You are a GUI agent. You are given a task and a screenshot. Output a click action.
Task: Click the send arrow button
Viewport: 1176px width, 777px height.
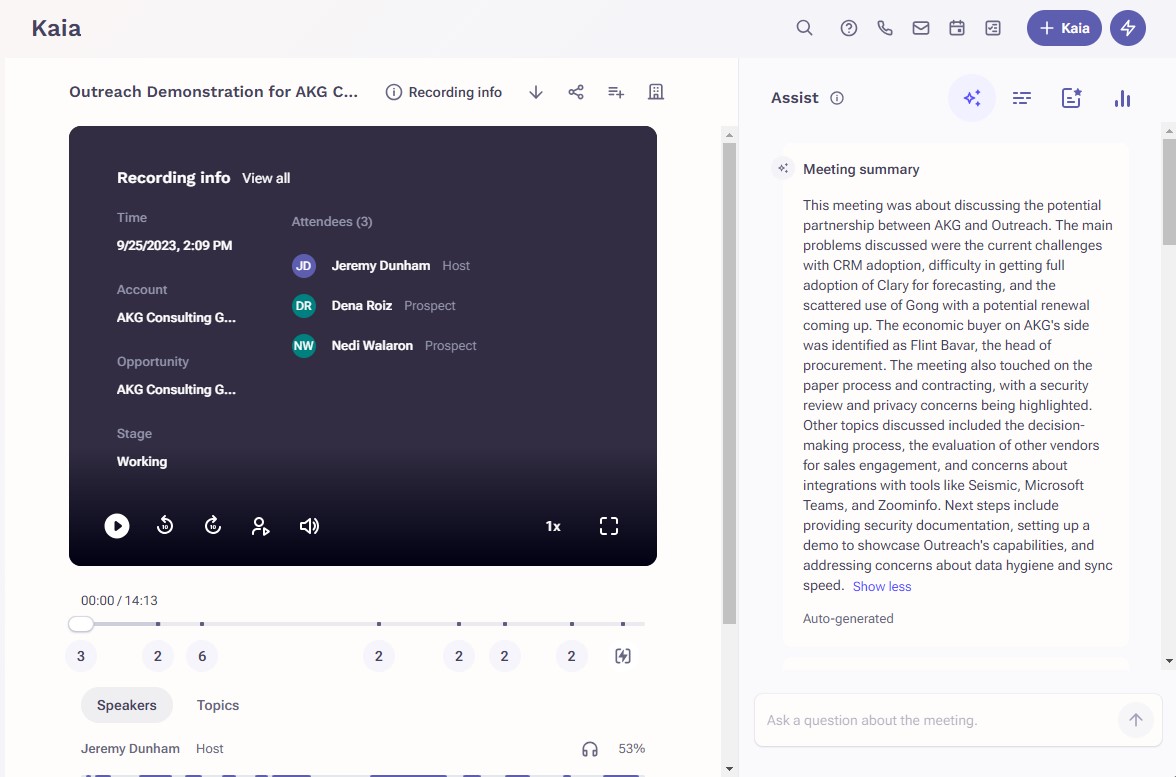point(1136,720)
